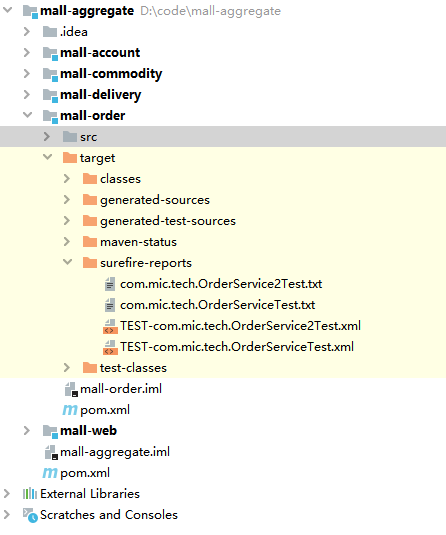The height and width of the screenshot is (535, 446).
Task: Click the OrderService2Test.txt text file icon
Action: (110, 284)
